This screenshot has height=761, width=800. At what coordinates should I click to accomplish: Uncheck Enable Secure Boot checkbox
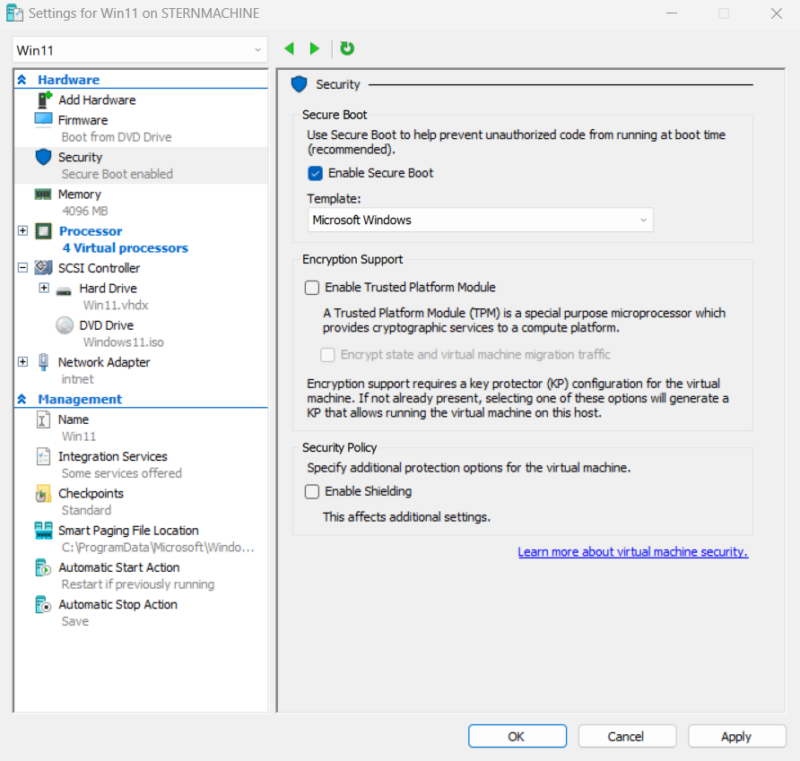pos(315,173)
